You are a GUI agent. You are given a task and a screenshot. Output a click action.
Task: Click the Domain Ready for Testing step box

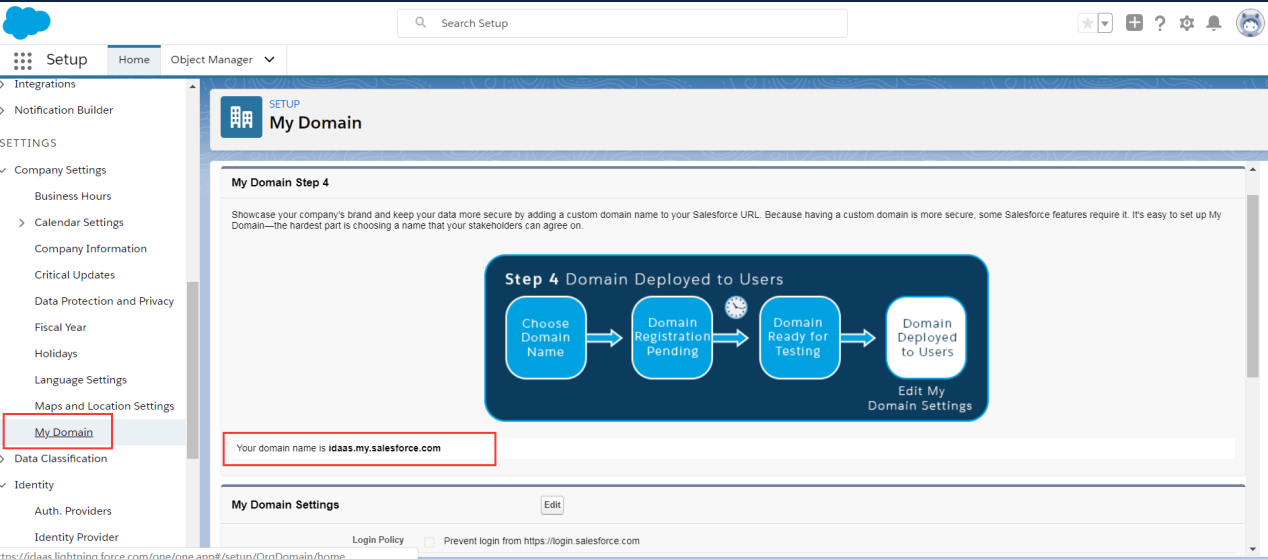click(x=798, y=338)
